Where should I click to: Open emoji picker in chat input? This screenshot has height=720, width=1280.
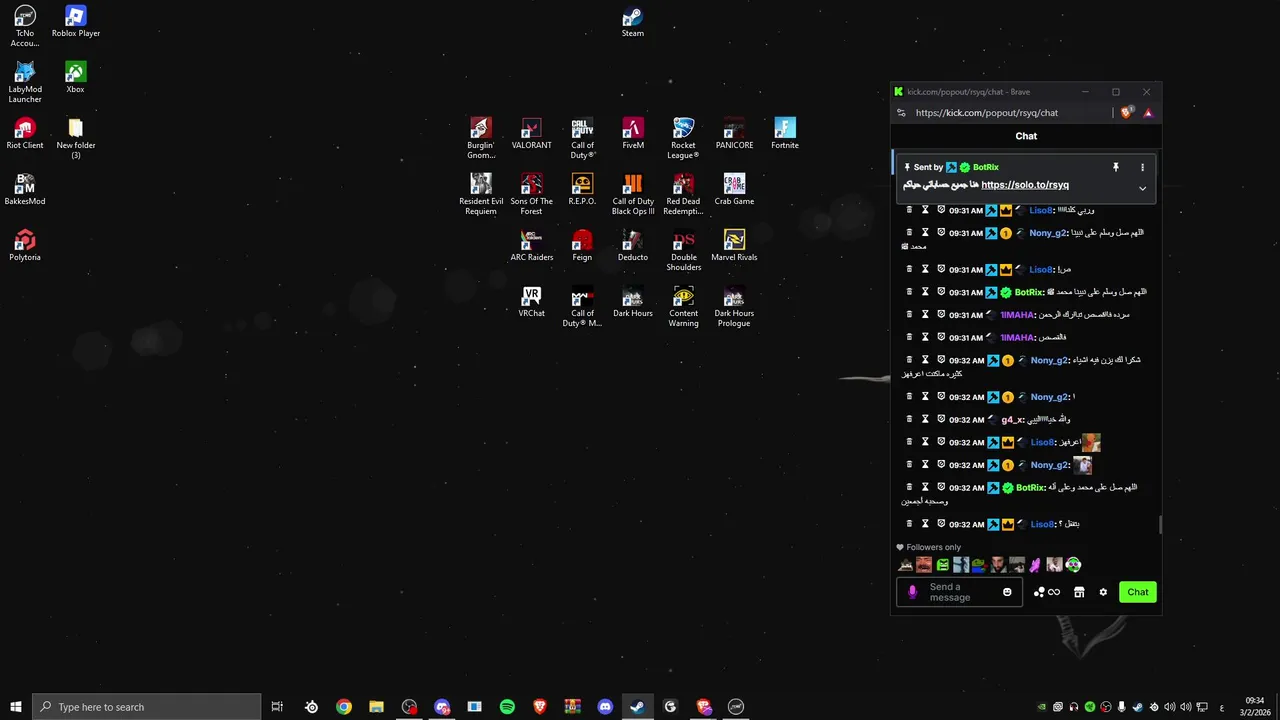1007,592
